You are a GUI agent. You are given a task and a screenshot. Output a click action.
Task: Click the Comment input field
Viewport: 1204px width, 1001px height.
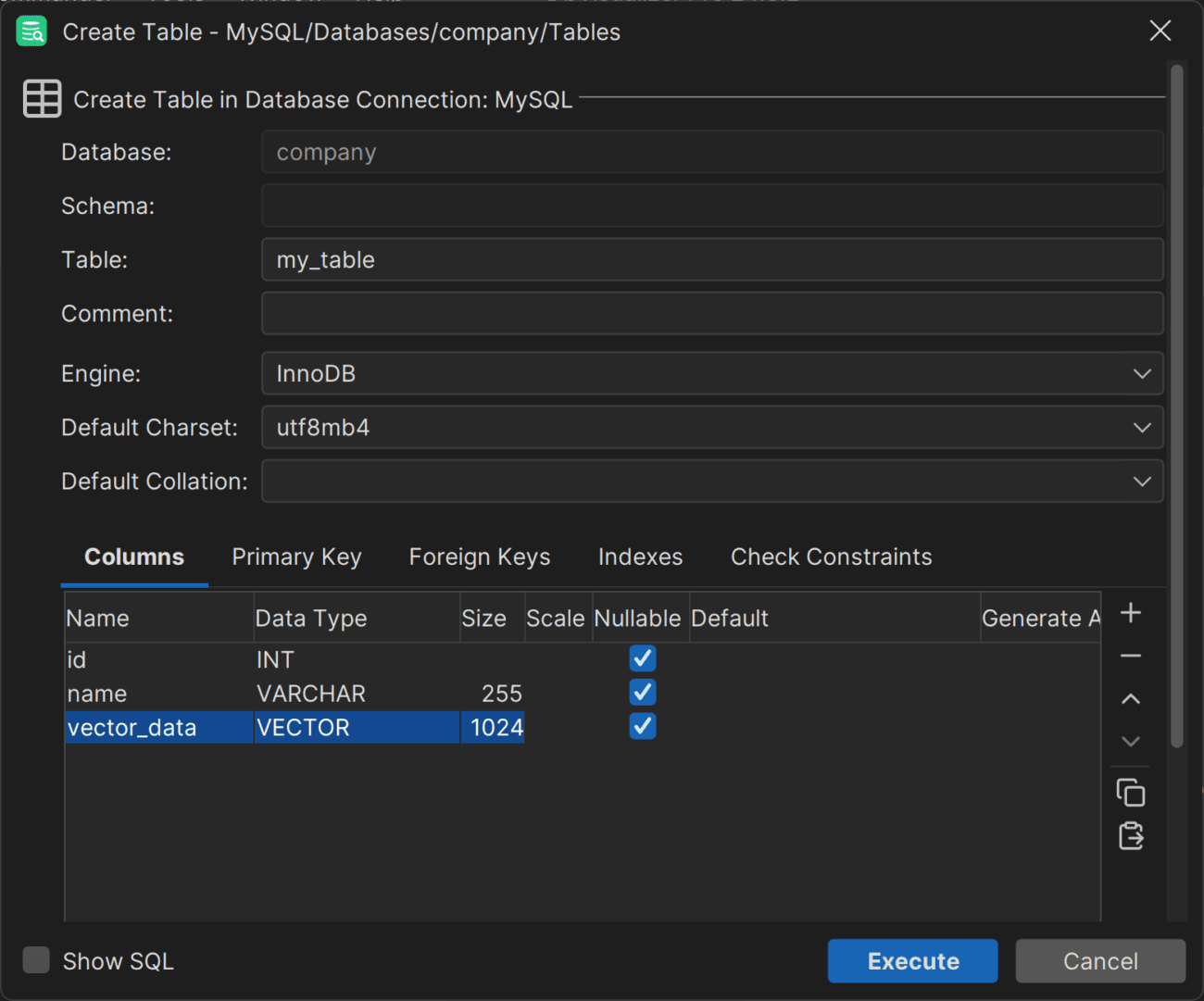(x=712, y=313)
